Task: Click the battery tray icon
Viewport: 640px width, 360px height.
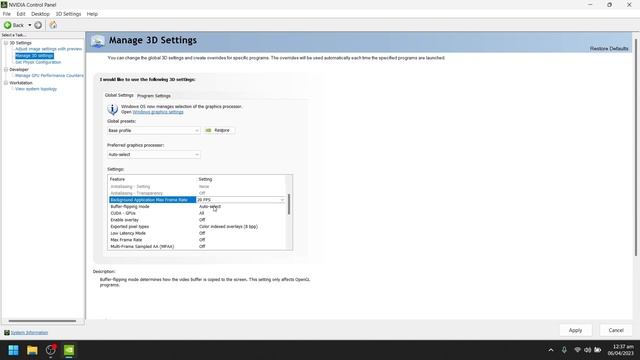Action: (x=598, y=350)
